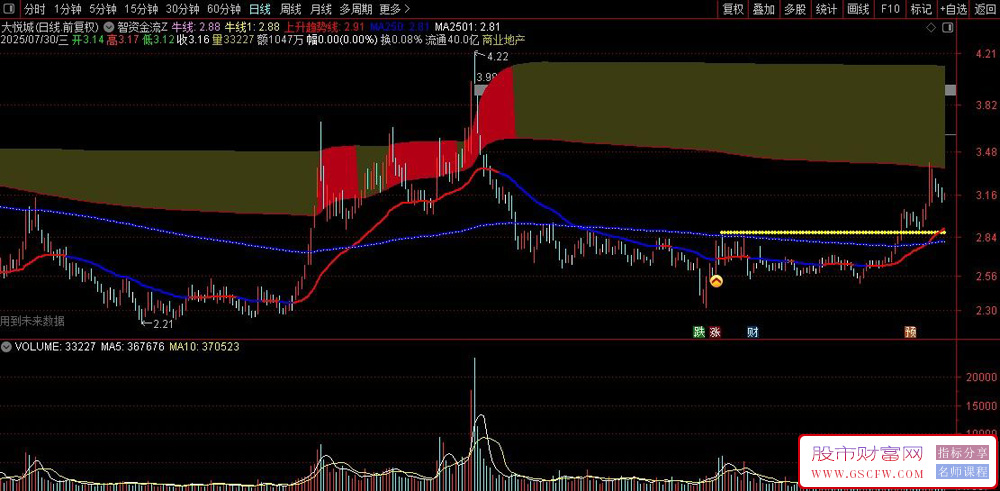Screen dimensions: 1000x491
Task: Click the 复权 adjustment button
Action: 733,9
